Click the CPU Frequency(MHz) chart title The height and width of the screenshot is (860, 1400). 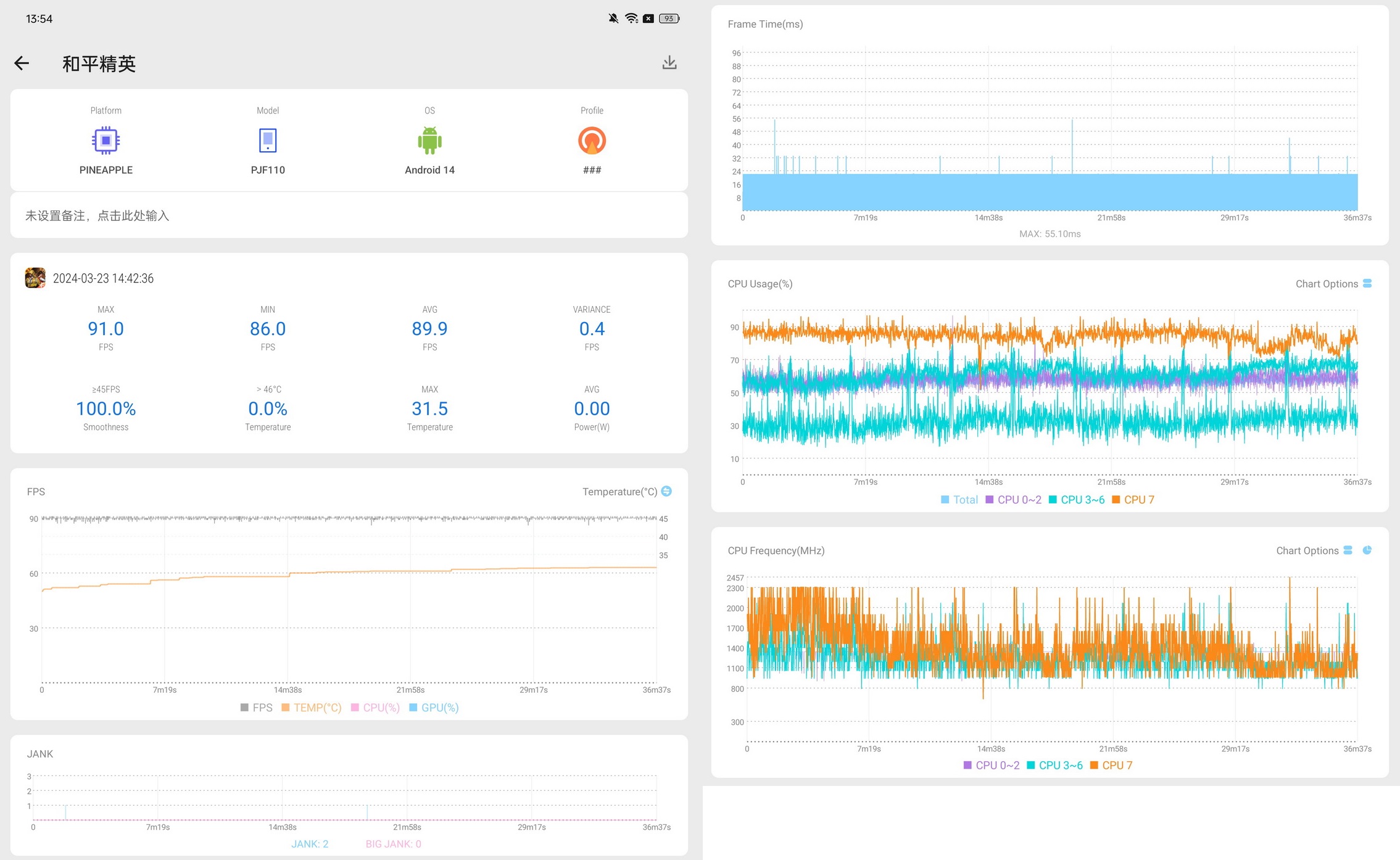pos(776,550)
